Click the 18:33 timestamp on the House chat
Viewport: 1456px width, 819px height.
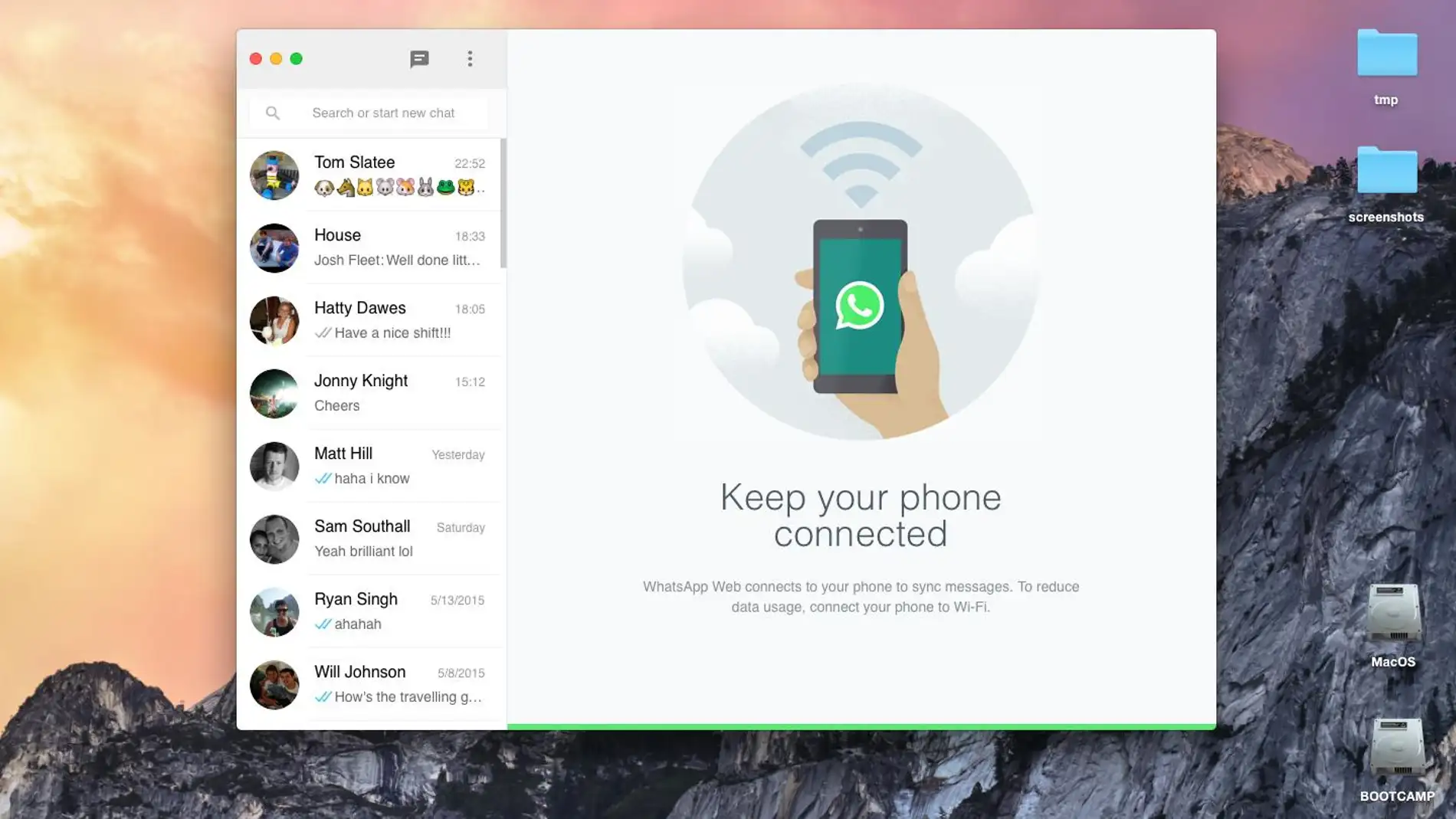[470, 236]
